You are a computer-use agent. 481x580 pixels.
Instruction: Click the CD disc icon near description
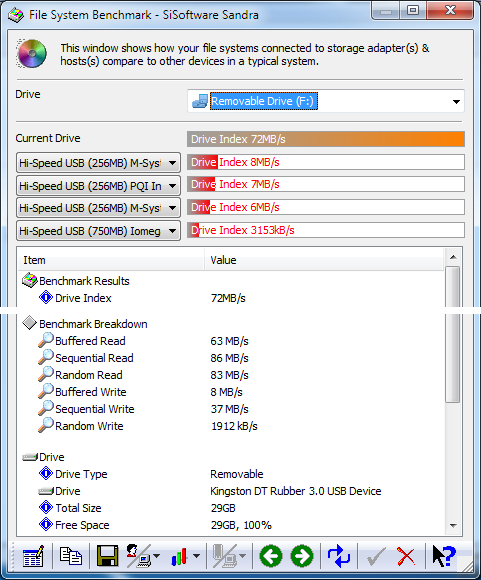pos(32,54)
